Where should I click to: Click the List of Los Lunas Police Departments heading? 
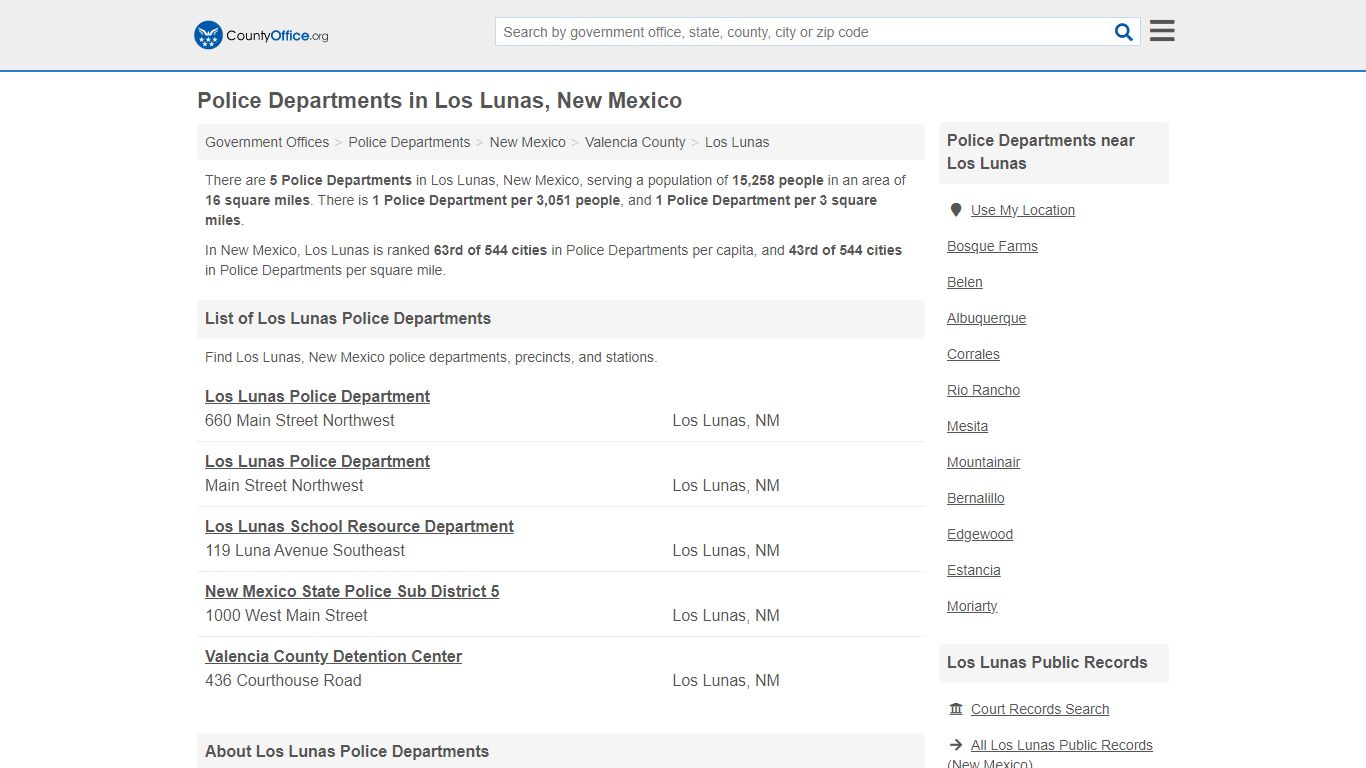click(x=348, y=319)
